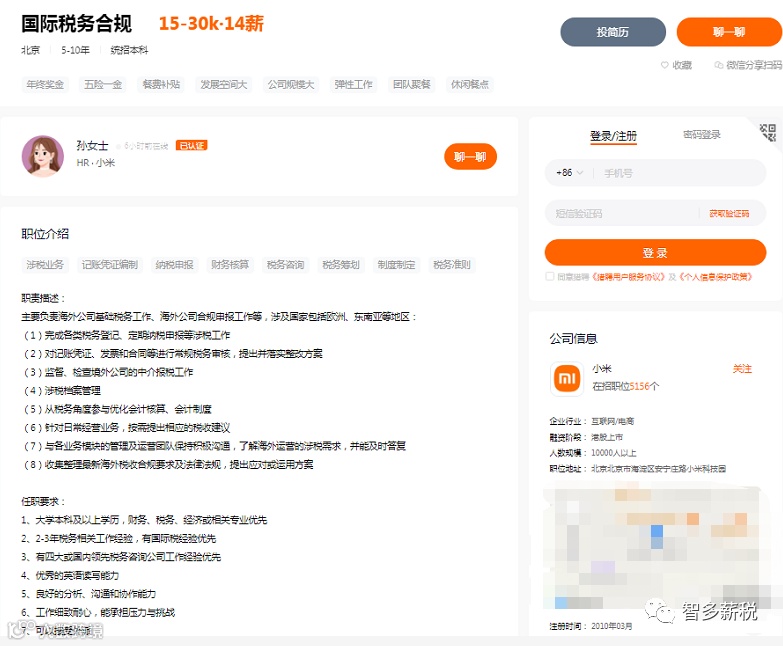Click company name 小米 in company info
This screenshot has width=783, height=646.
(x=602, y=368)
